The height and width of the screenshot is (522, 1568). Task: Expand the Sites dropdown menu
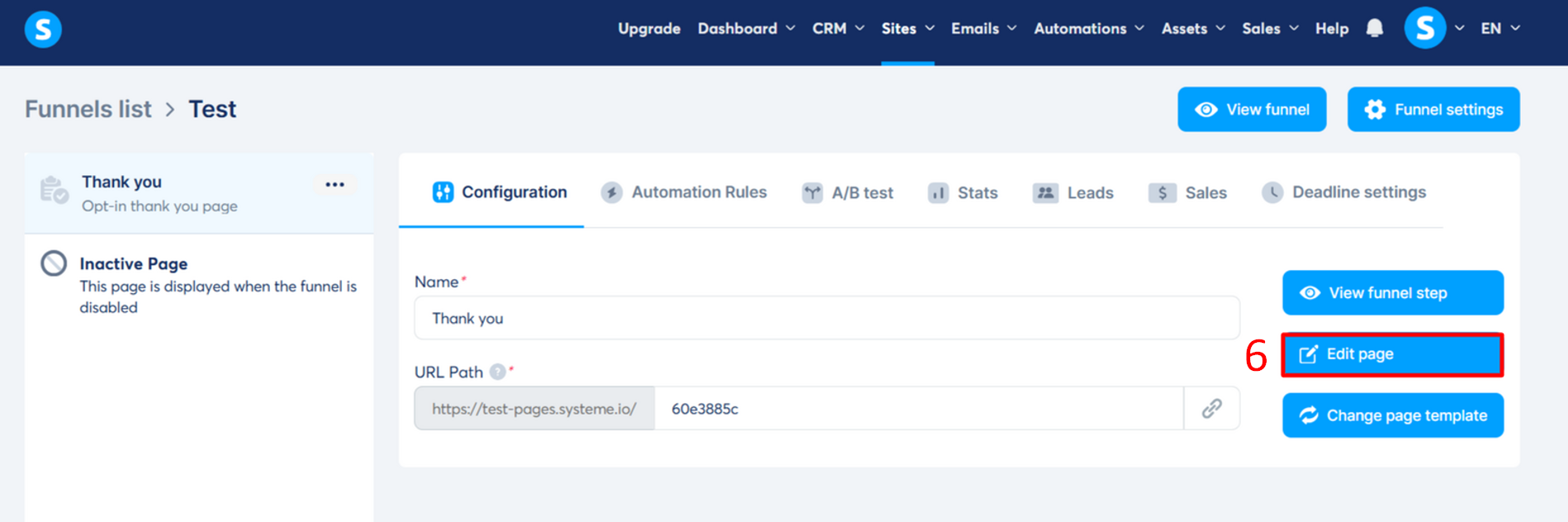[x=907, y=28]
